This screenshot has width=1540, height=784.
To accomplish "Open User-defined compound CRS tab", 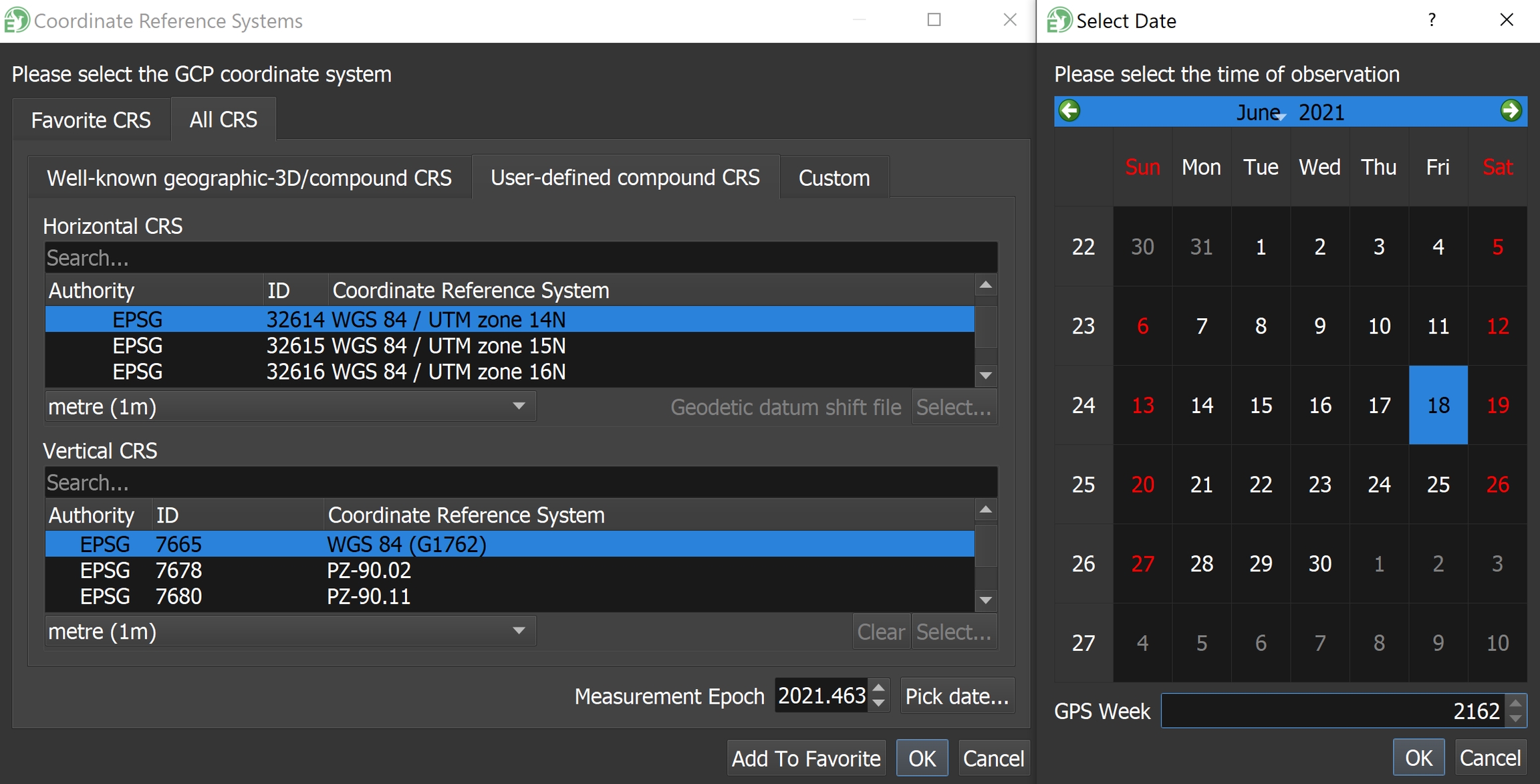I will pyautogui.click(x=625, y=177).
